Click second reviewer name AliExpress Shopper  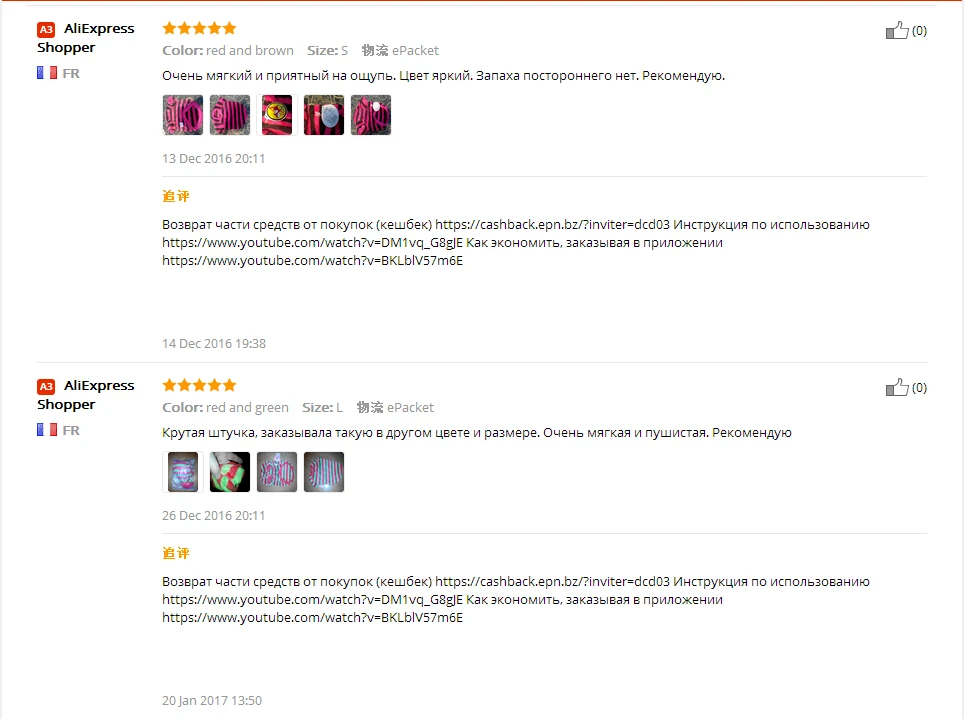click(85, 395)
